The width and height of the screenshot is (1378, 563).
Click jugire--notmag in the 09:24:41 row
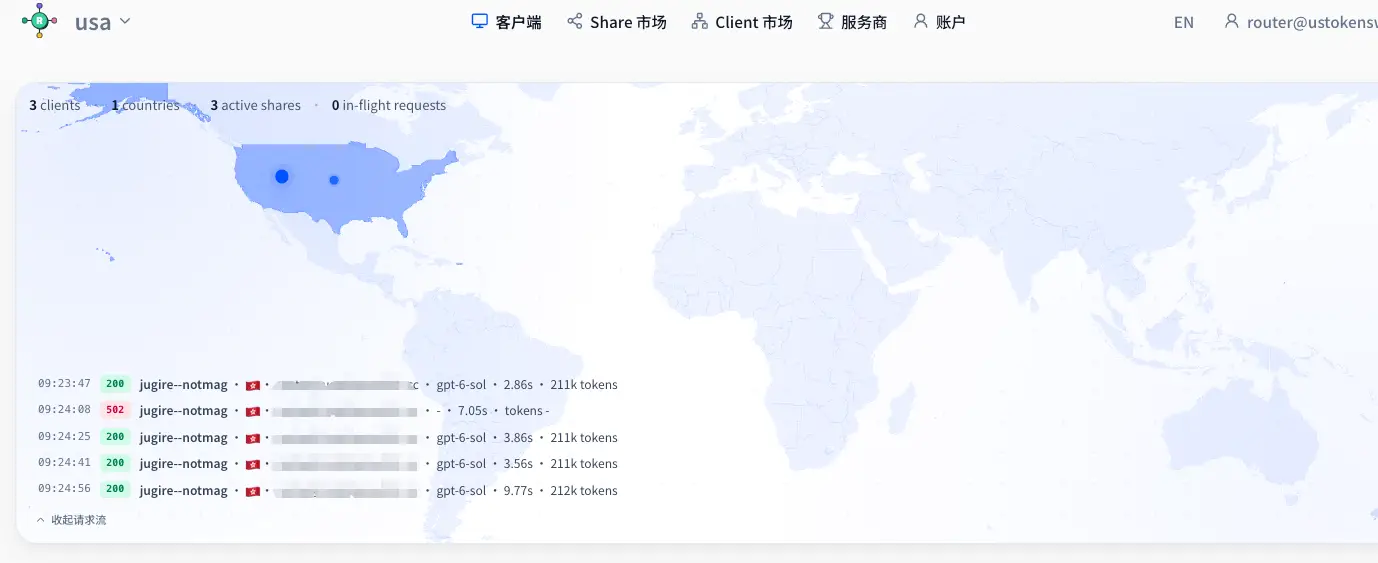(x=184, y=463)
